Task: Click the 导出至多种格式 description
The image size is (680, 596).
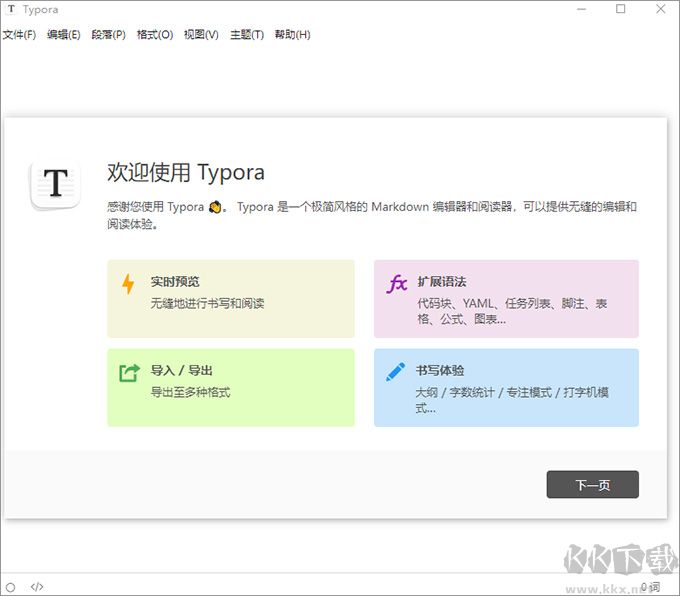Action: click(190, 392)
